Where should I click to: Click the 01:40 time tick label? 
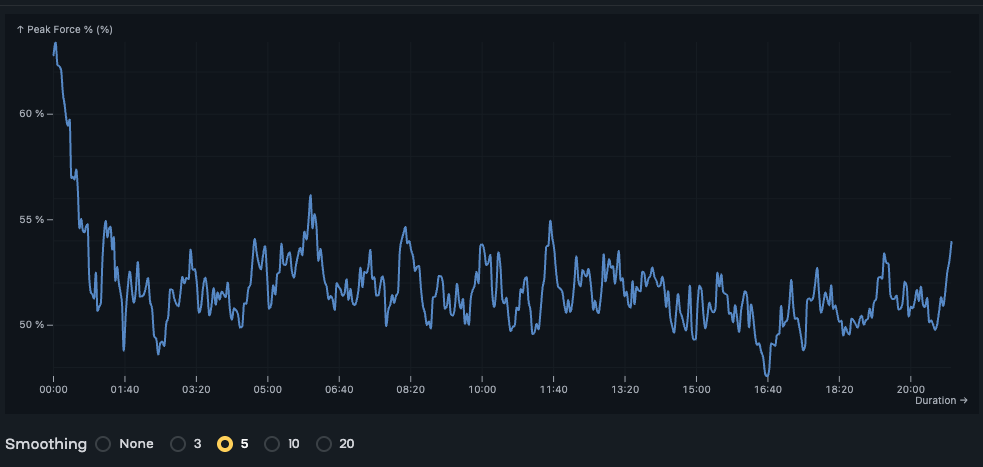click(x=124, y=389)
